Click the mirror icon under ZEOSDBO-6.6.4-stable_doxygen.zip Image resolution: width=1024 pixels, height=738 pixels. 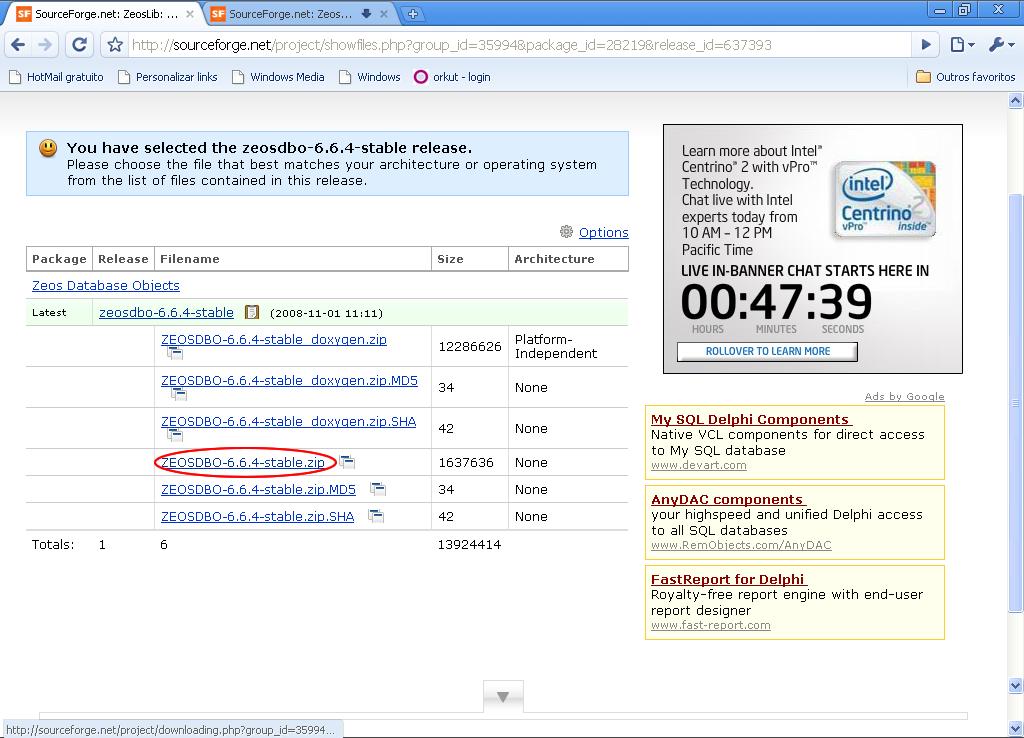point(174,353)
